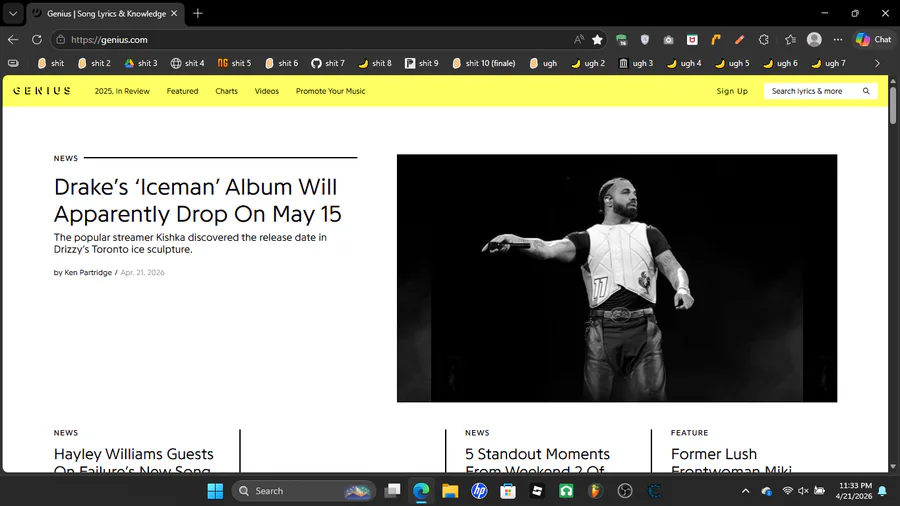Expand the bookmarks bar overflow chevron
The image size is (900, 506).
(x=877, y=63)
